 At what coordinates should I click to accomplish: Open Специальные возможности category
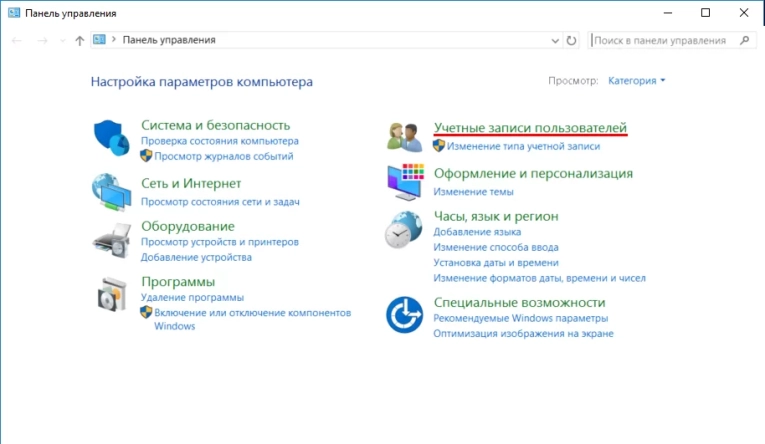point(520,303)
